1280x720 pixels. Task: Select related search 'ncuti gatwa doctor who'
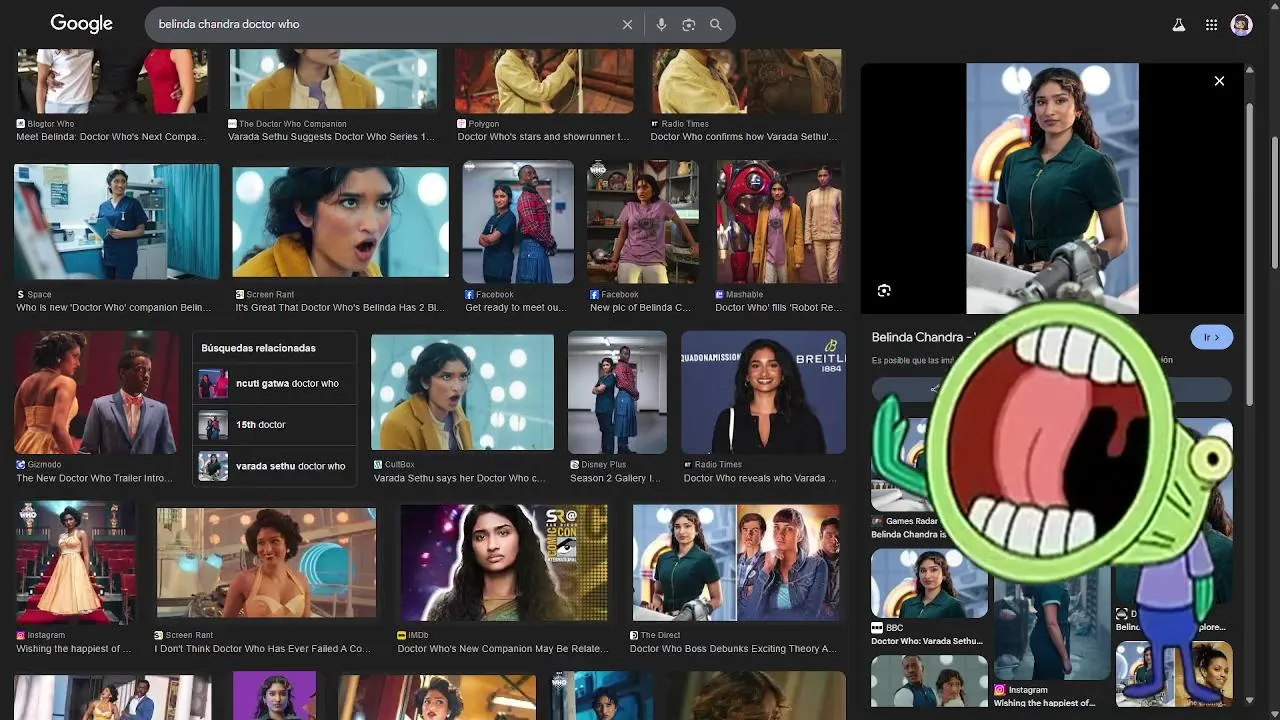point(274,384)
